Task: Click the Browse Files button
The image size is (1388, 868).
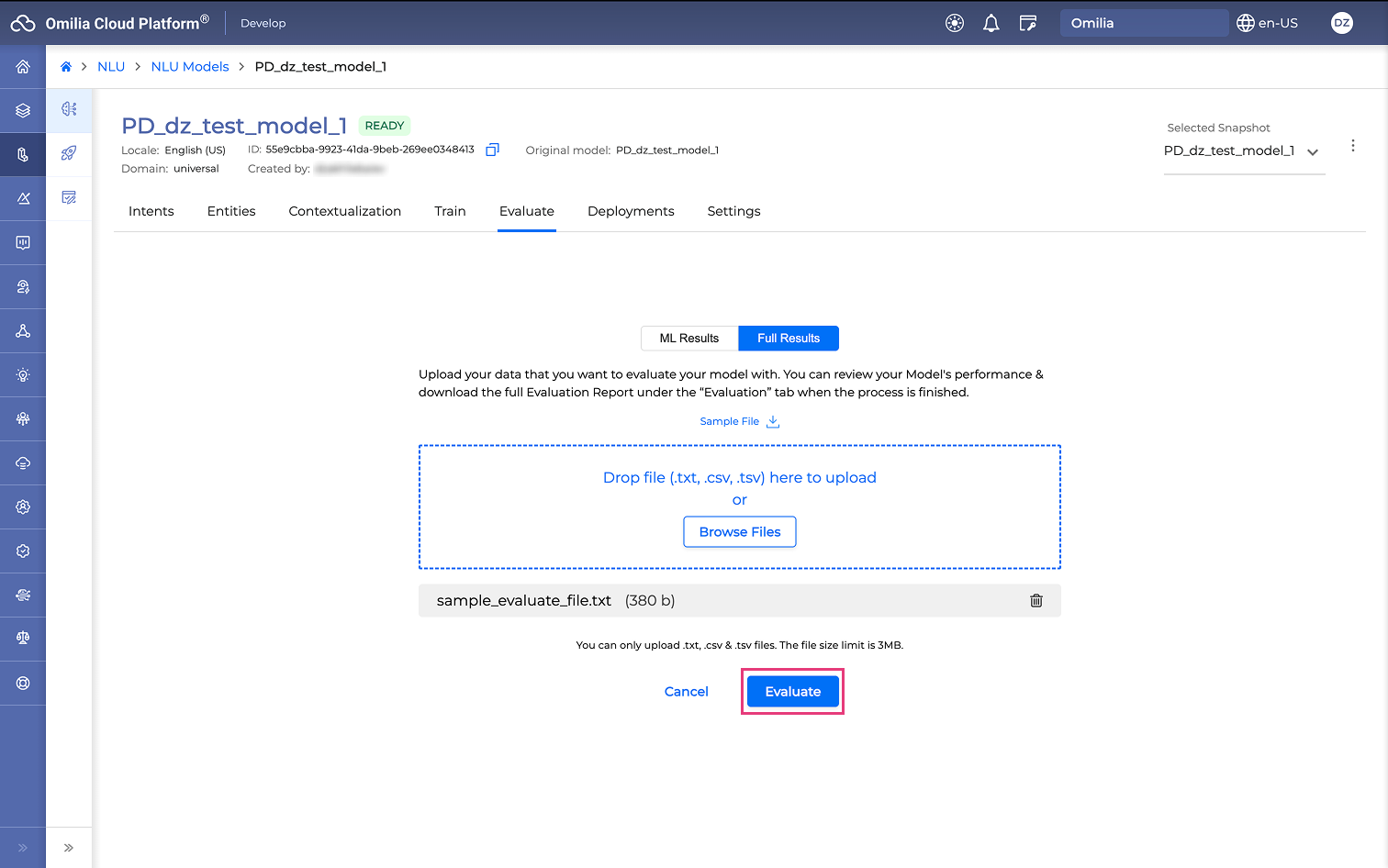Action: pyautogui.click(x=739, y=532)
